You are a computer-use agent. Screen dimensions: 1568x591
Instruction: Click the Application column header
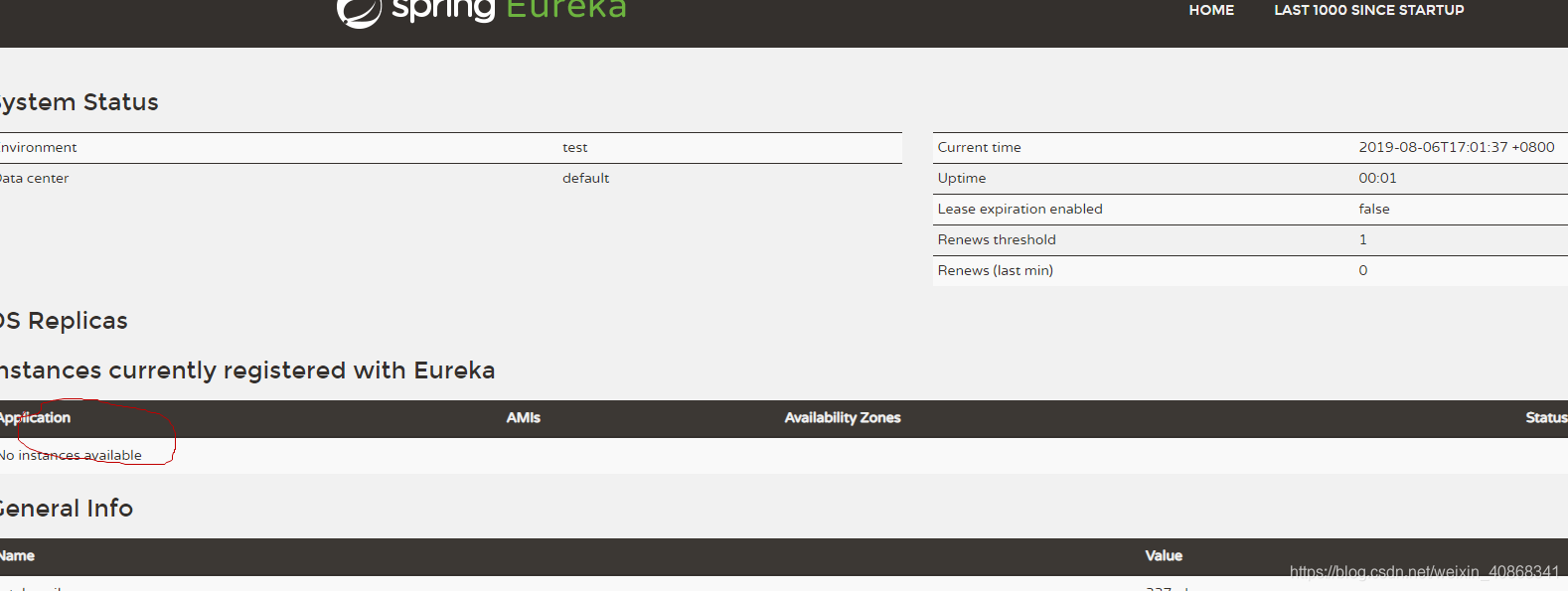pyautogui.click(x=35, y=418)
